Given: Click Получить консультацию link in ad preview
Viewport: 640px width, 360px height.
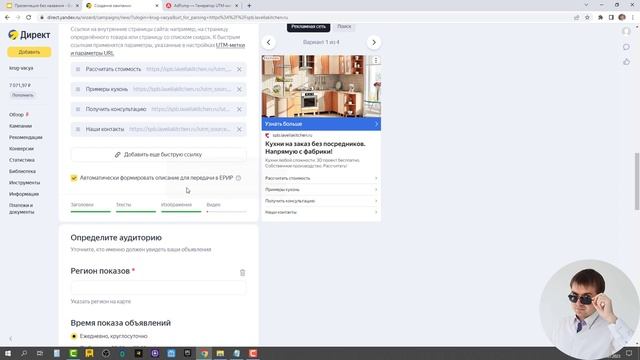Looking at the screenshot, I should 321,201.
